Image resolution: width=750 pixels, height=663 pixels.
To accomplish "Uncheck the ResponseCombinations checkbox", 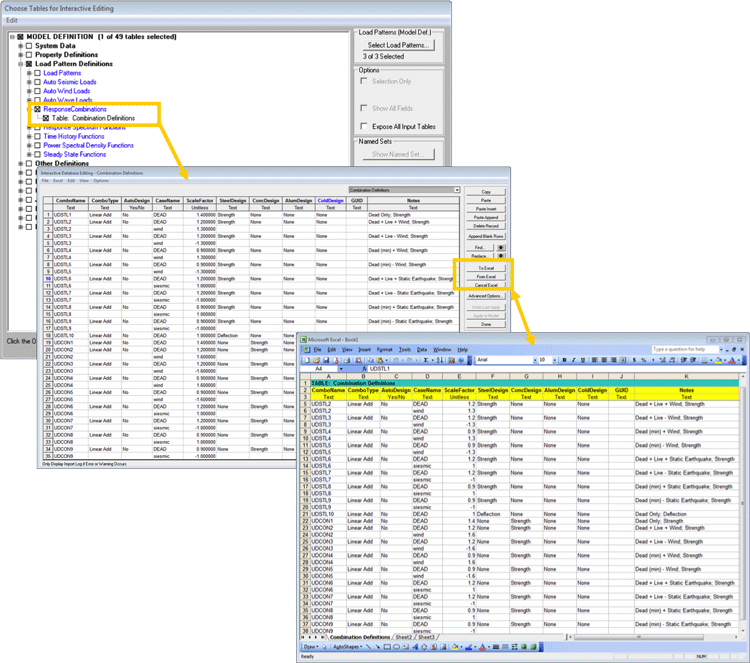I will pyautogui.click(x=37, y=109).
